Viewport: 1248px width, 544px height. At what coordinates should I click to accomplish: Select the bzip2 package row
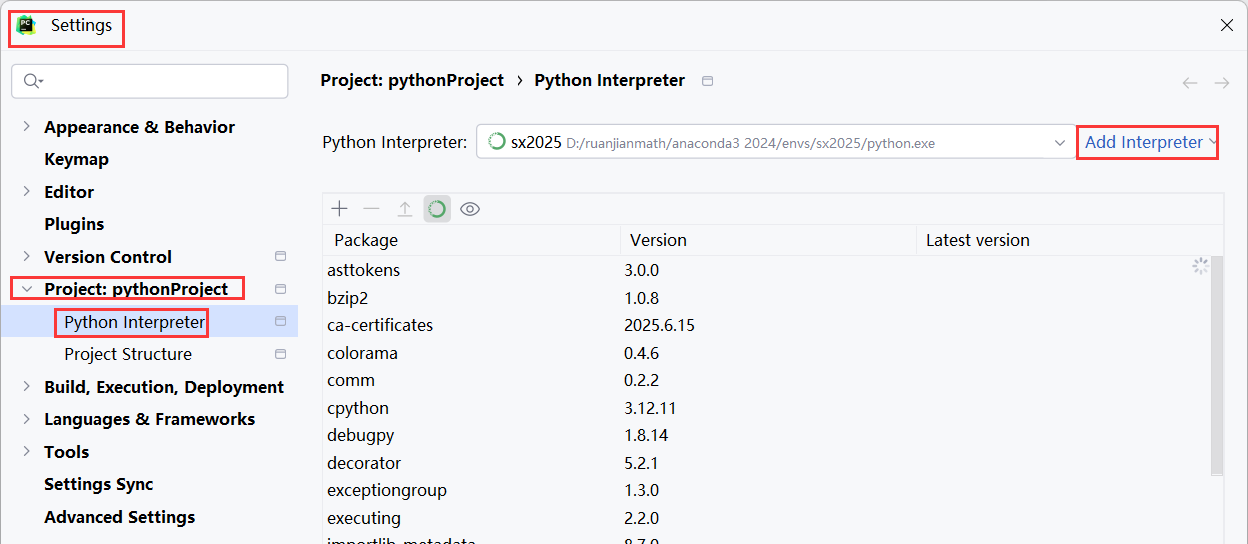(766, 298)
